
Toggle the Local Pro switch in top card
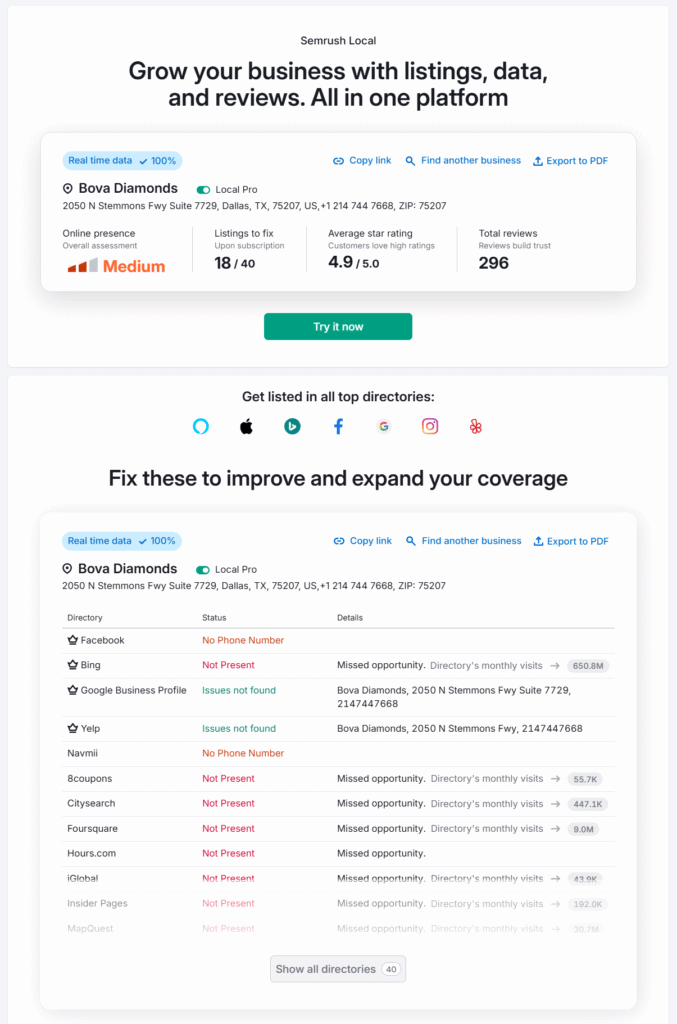click(x=203, y=189)
